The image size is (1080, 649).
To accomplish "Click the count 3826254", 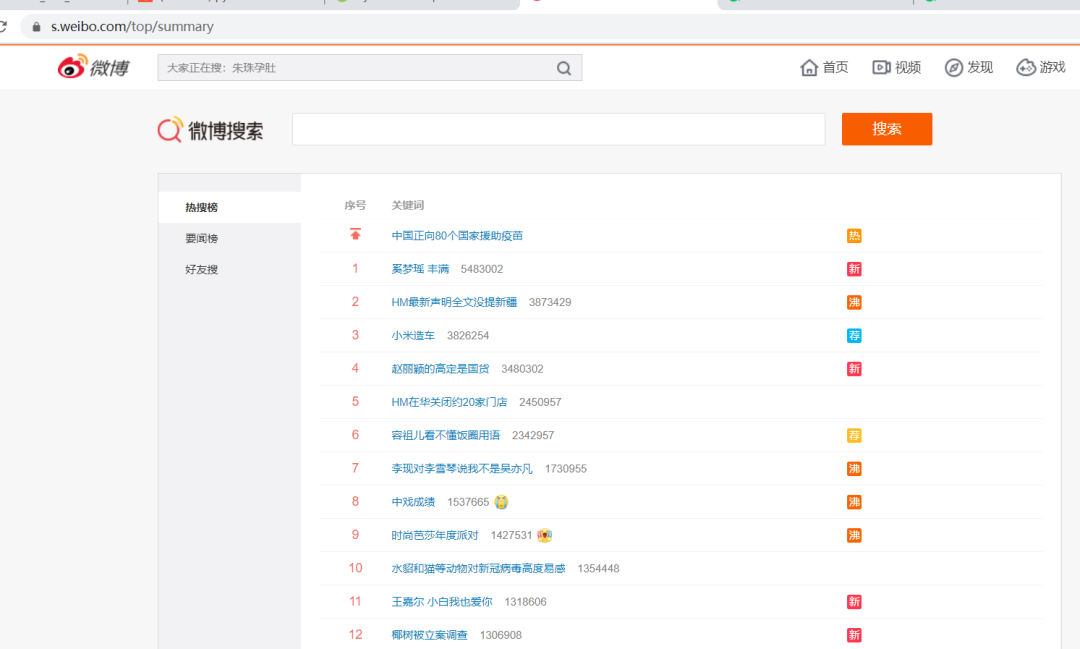I will (468, 336).
